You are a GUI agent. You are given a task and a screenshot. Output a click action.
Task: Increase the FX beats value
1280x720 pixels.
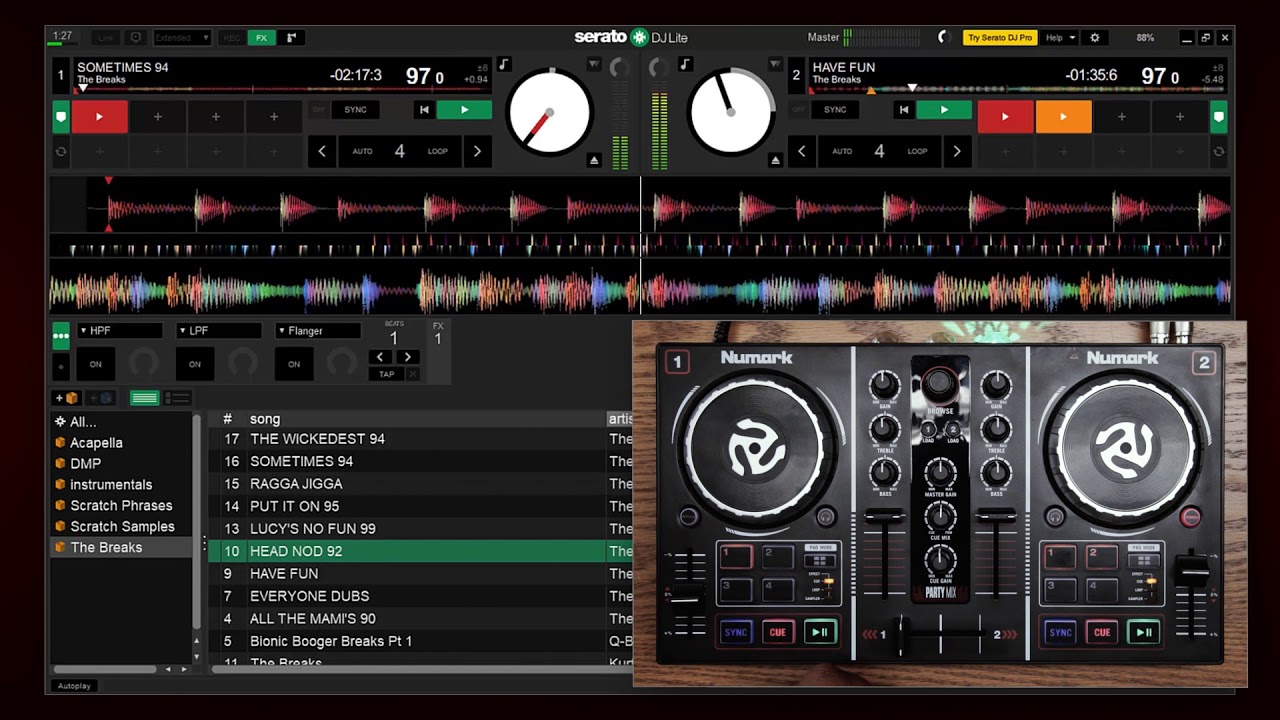(407, 357)
